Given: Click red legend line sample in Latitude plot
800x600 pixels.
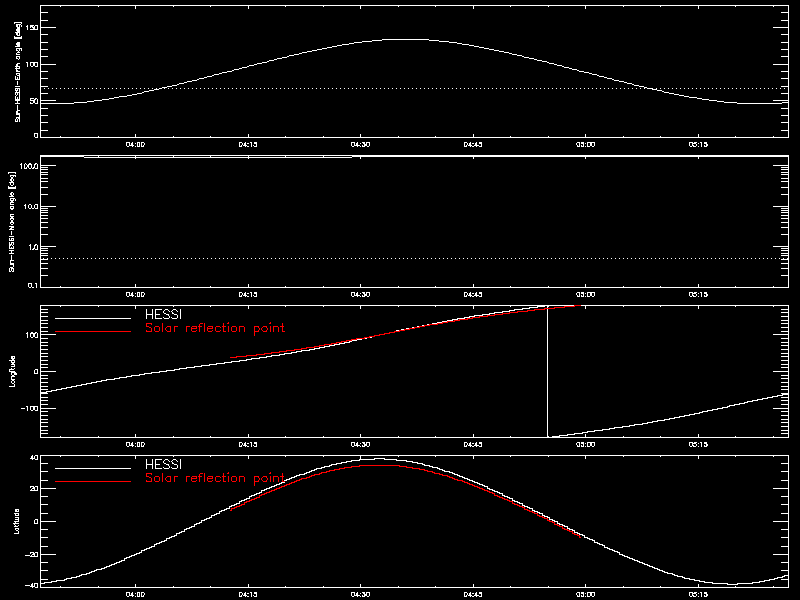Looking at the screenshot, I should pos(93,482).
